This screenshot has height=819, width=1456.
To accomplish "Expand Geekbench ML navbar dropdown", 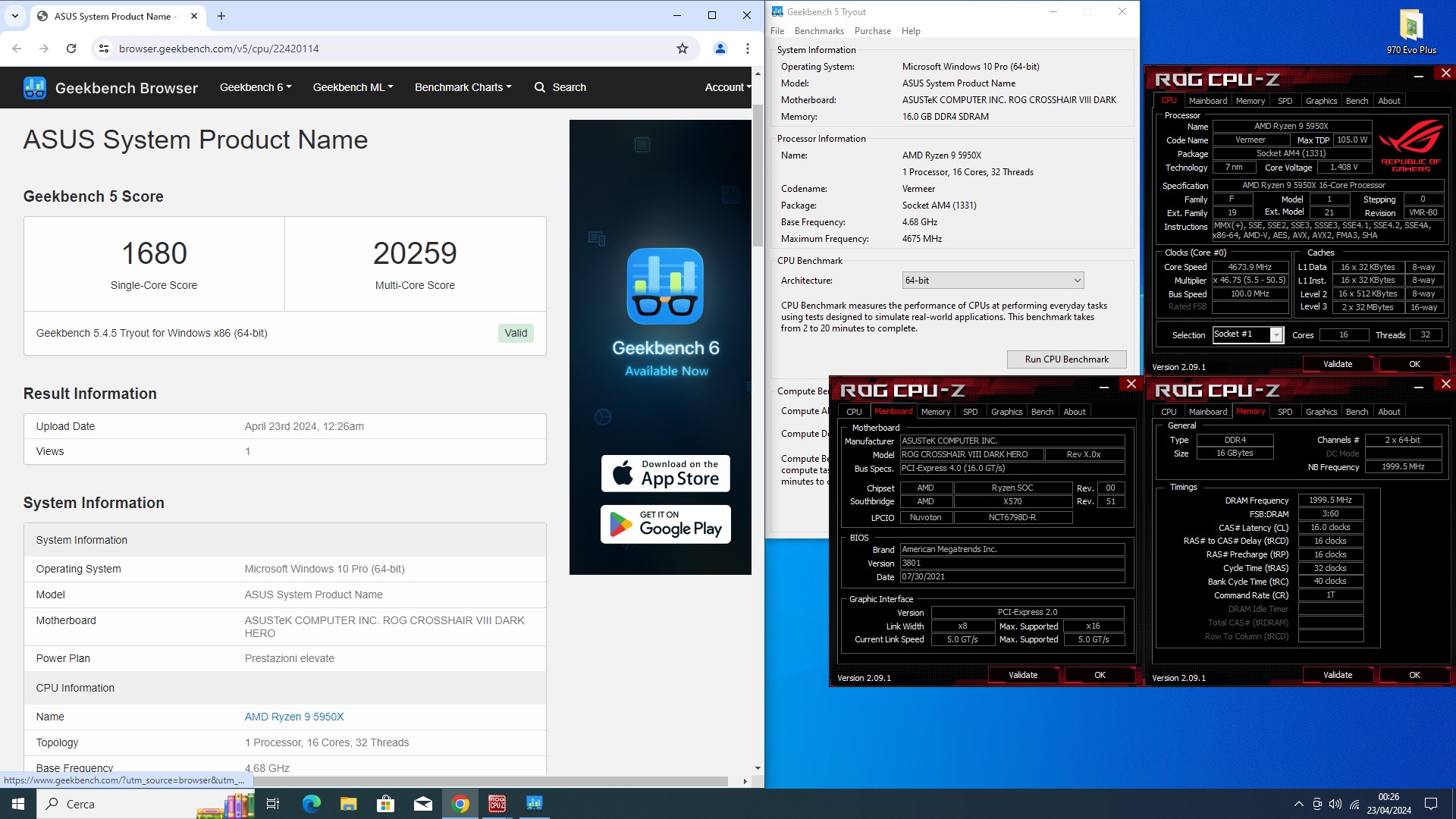I will pos(353,87).
